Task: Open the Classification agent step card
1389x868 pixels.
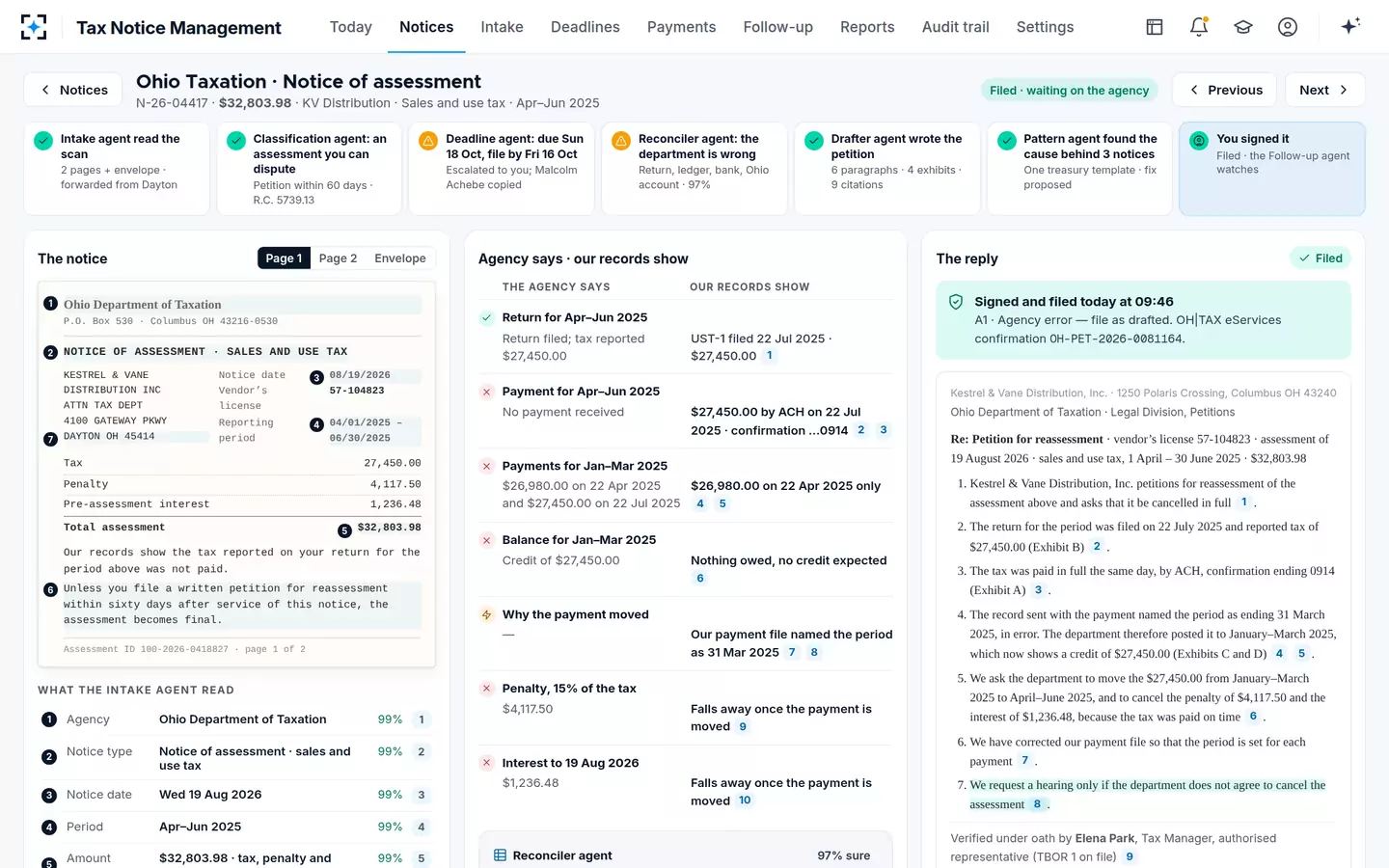Action: (310, 169)
